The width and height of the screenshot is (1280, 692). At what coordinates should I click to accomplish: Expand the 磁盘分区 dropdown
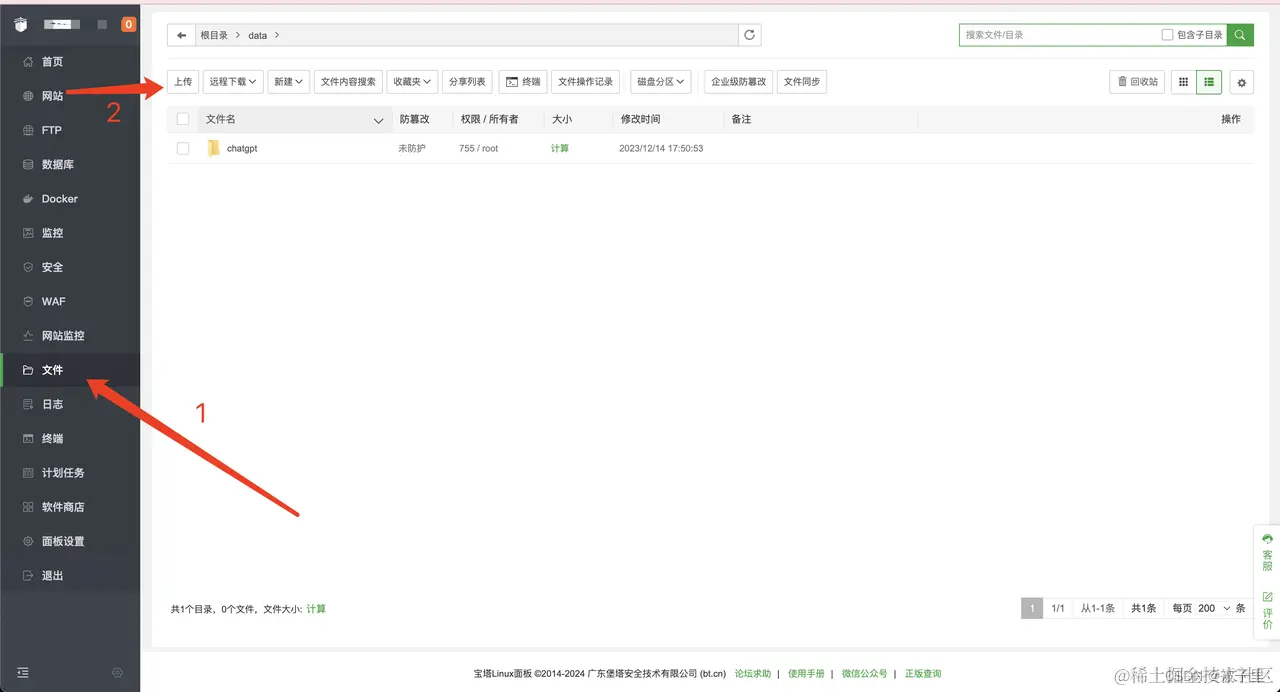click(x=661, y=82)
